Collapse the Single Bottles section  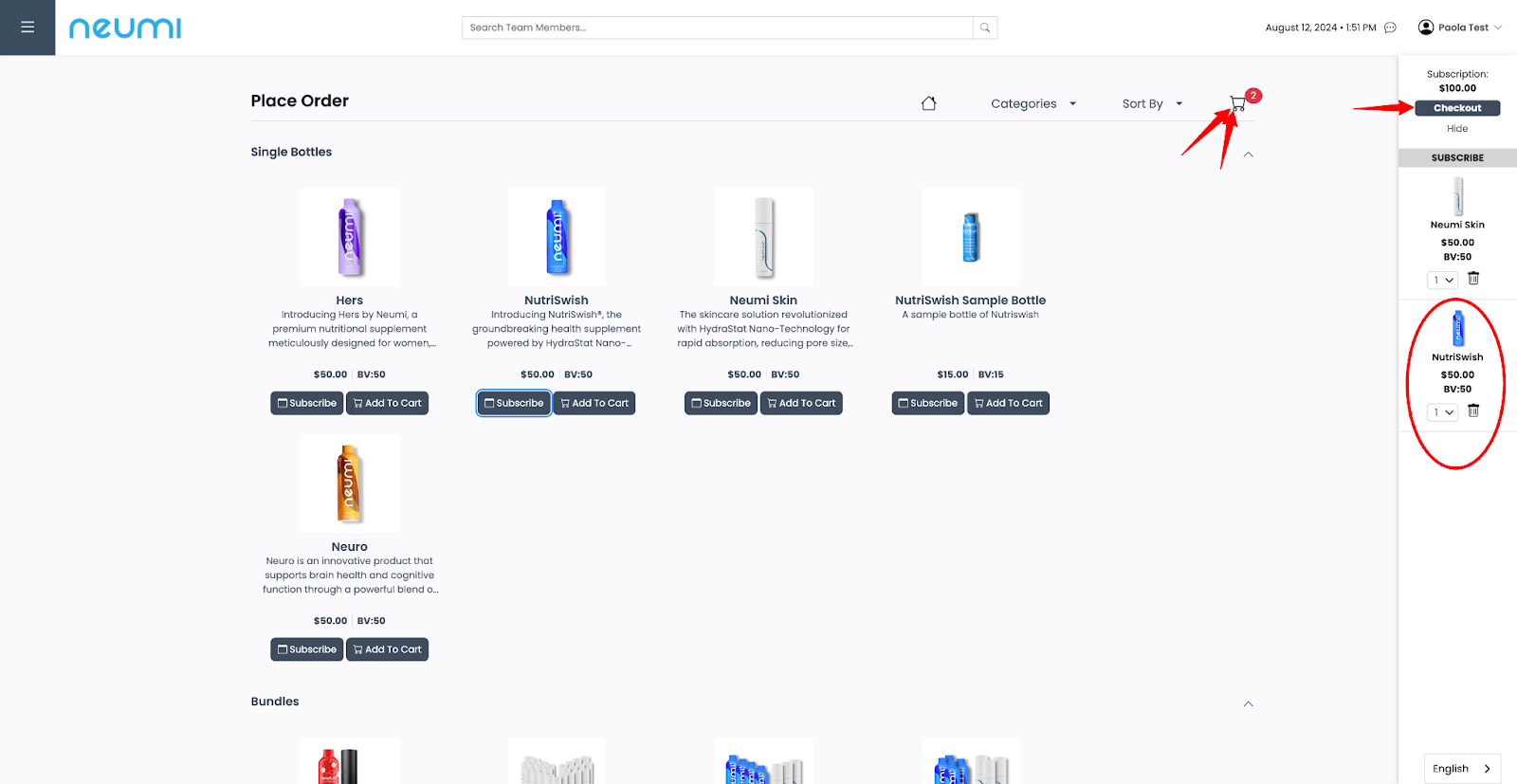click(x=1248, y=155)
